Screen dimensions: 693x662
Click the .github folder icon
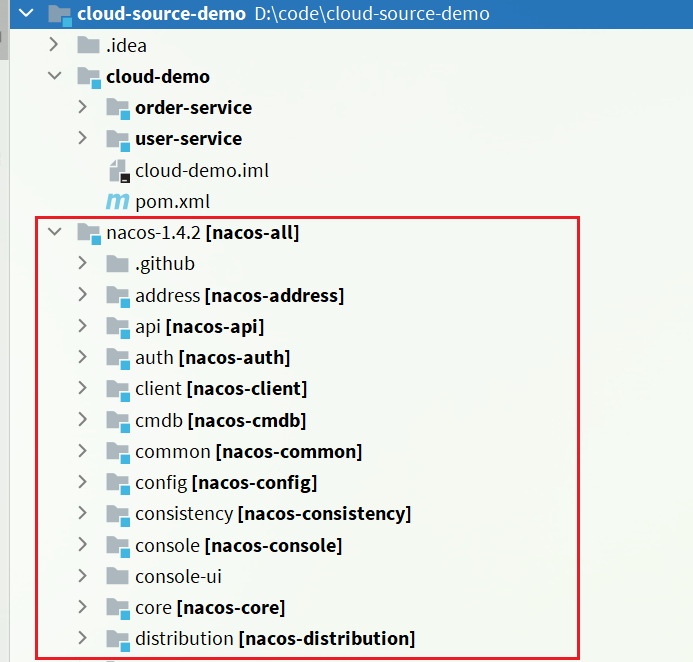[x=118, y=264]
